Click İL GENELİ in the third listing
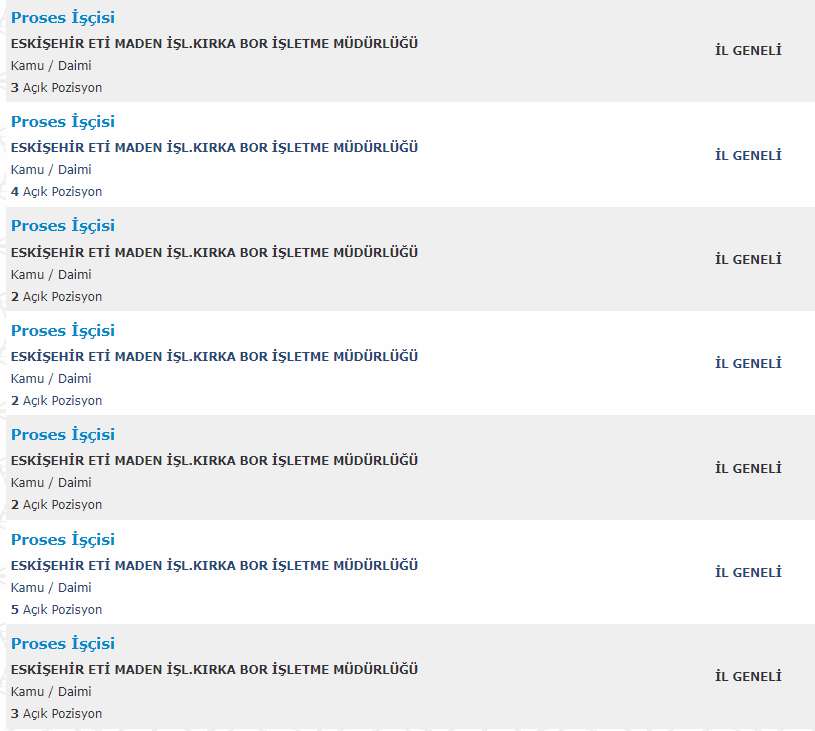This screenshot has height=731, width=815. tap(748, 259)
